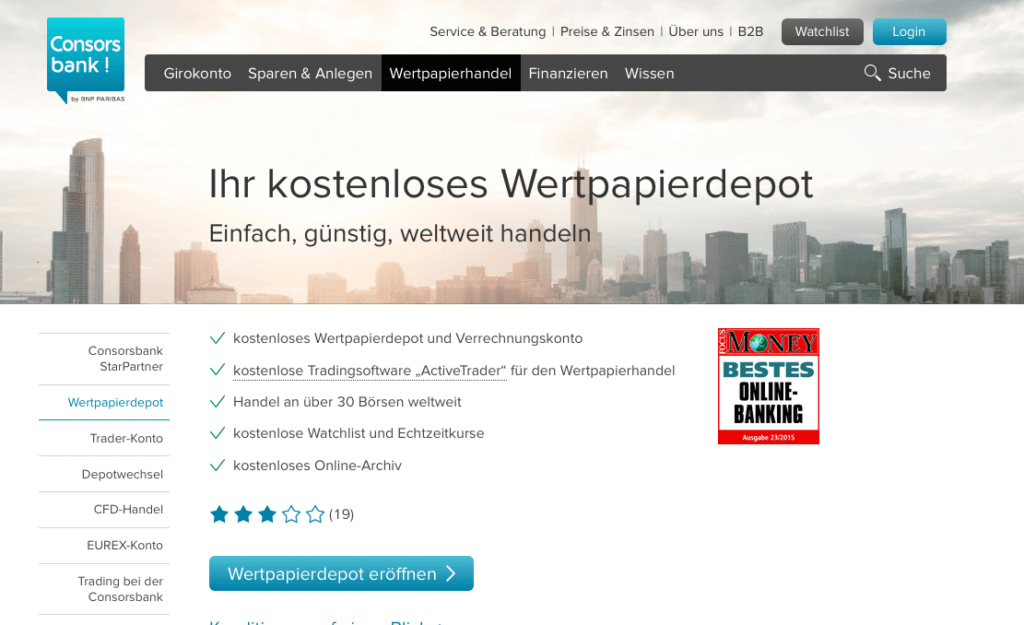
Task: Open the Girokonto menu
Action: click(197, 73)
